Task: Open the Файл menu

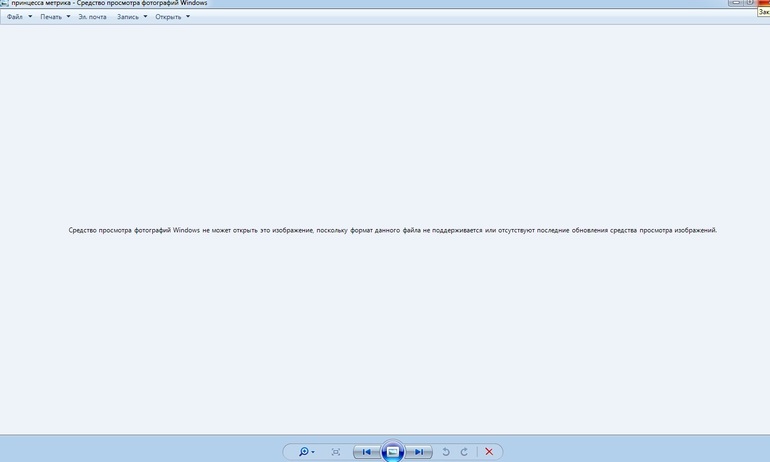Action: click(14, 17)
